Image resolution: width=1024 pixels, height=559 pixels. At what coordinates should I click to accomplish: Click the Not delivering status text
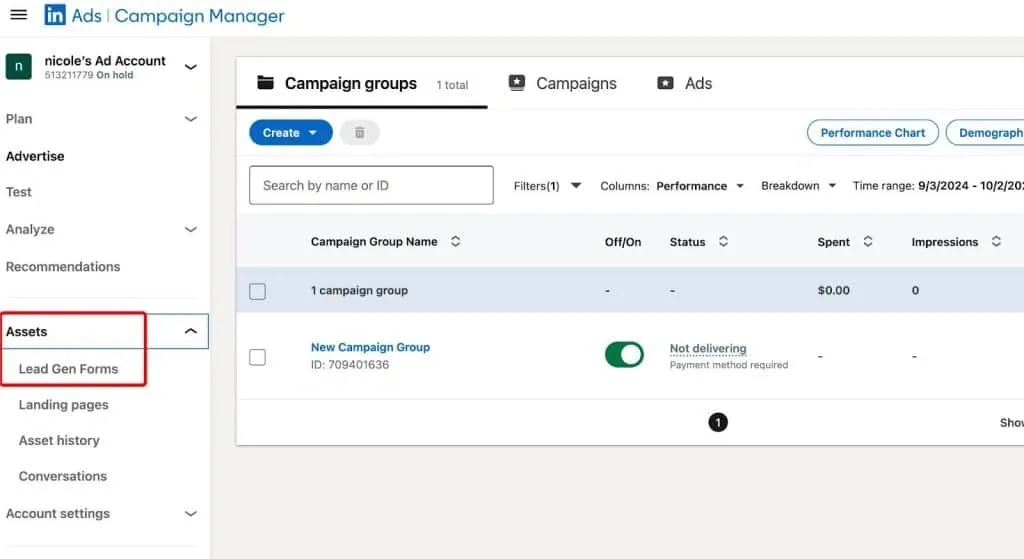(x=708, y=349)
